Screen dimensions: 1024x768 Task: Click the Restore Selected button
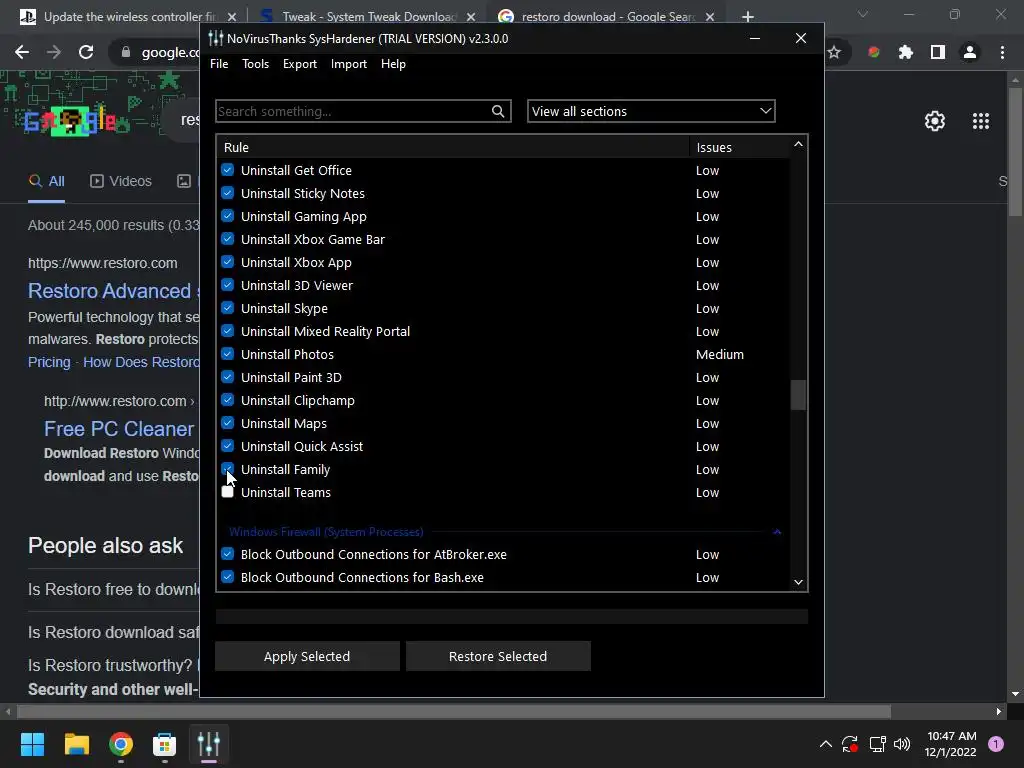coord(498,656)
